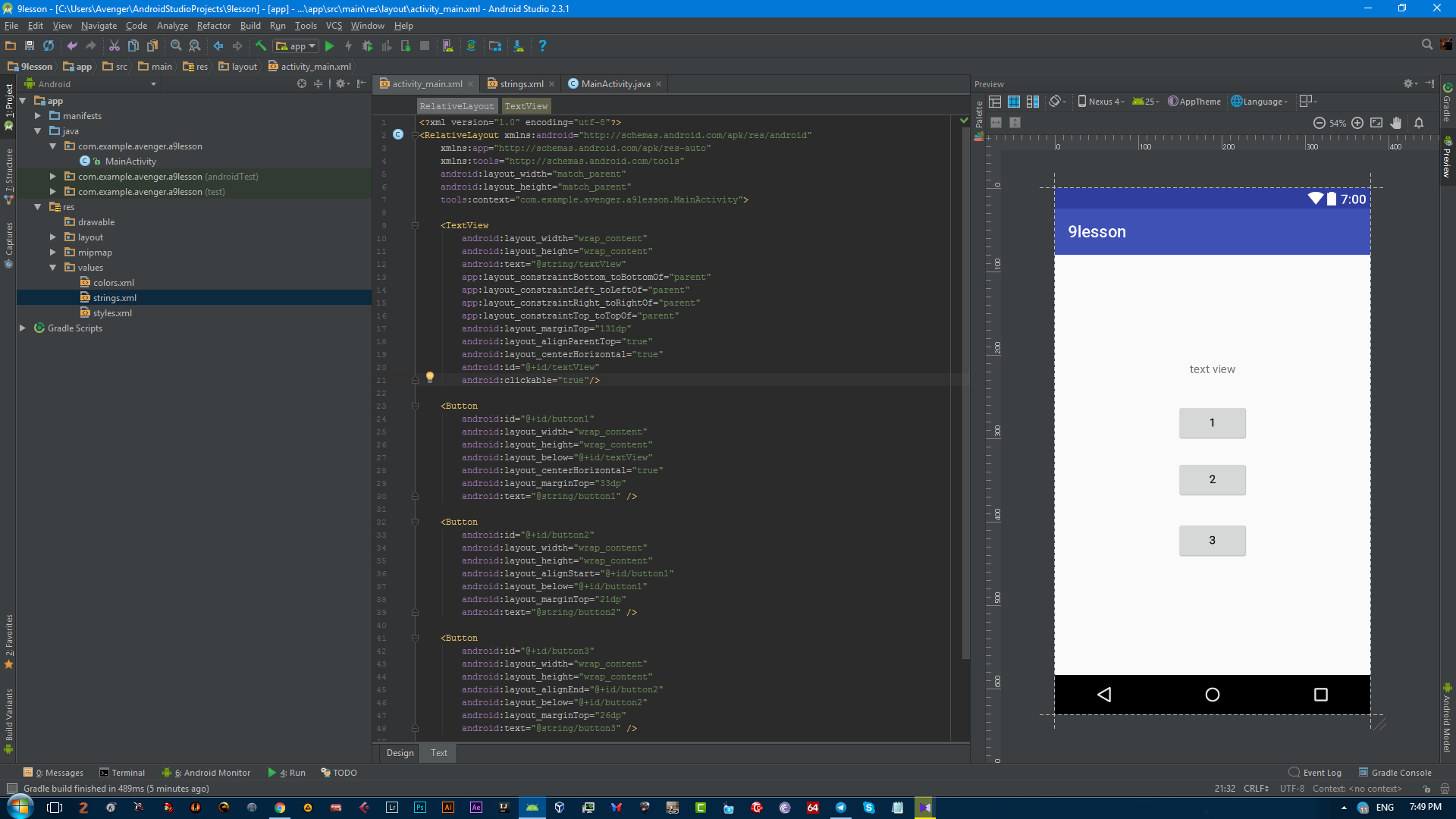Open the Event Log button

coord(1315,773)
